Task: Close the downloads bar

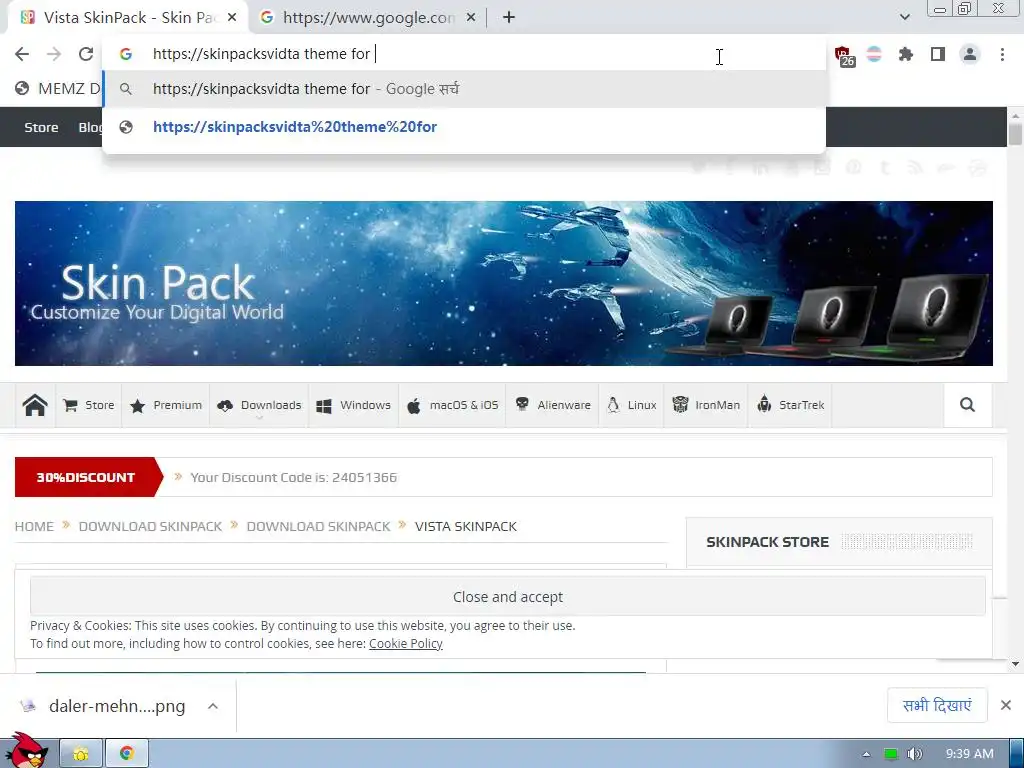Action: tap(1006, 705)
